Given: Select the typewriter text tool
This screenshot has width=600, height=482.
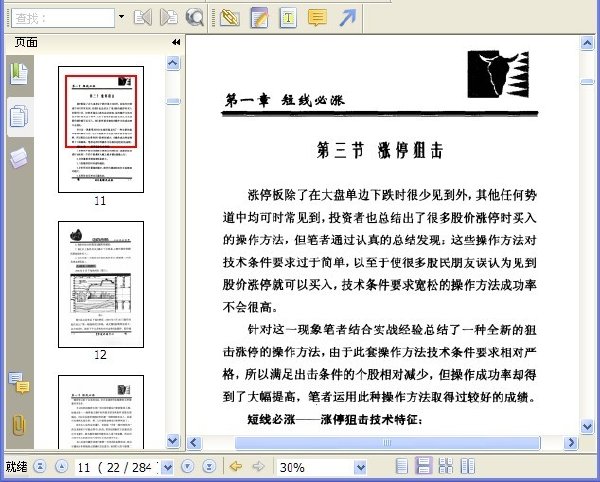Looking at the screenshot, I should pos(288,18).
